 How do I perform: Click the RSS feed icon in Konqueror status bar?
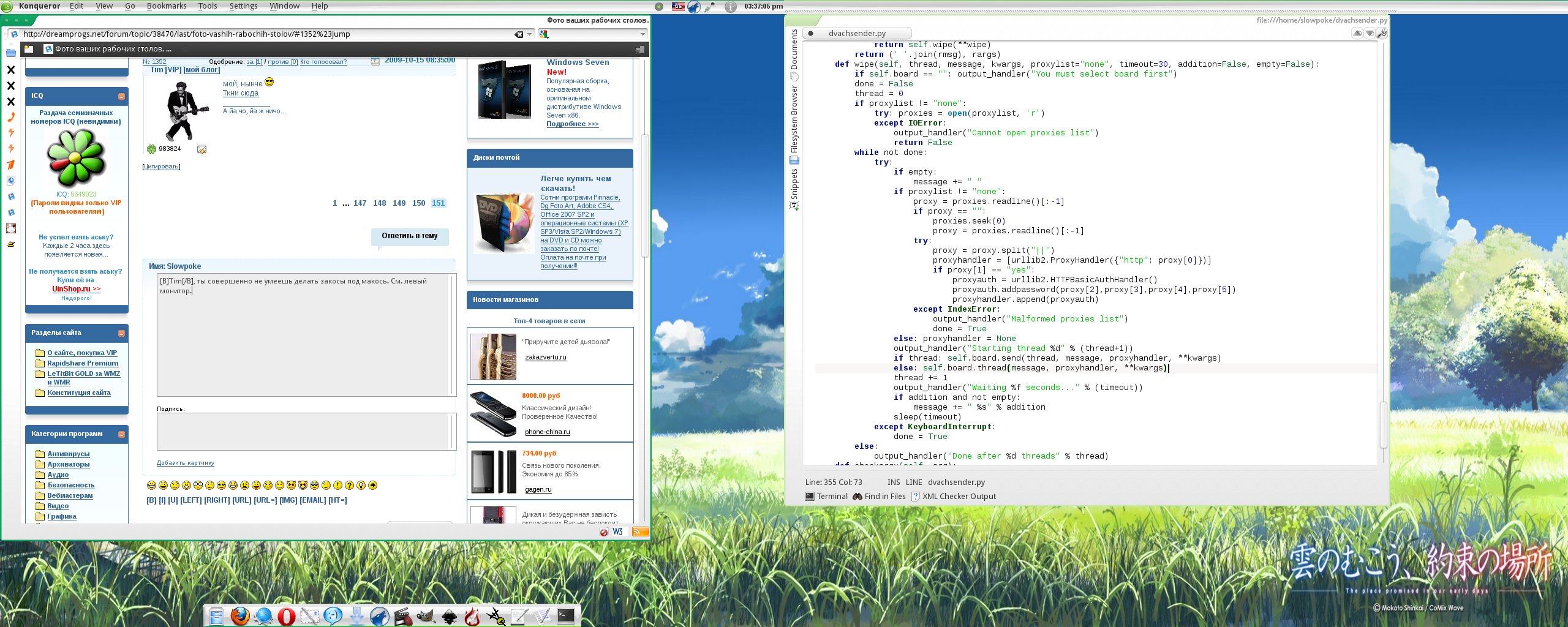[640, 531]
